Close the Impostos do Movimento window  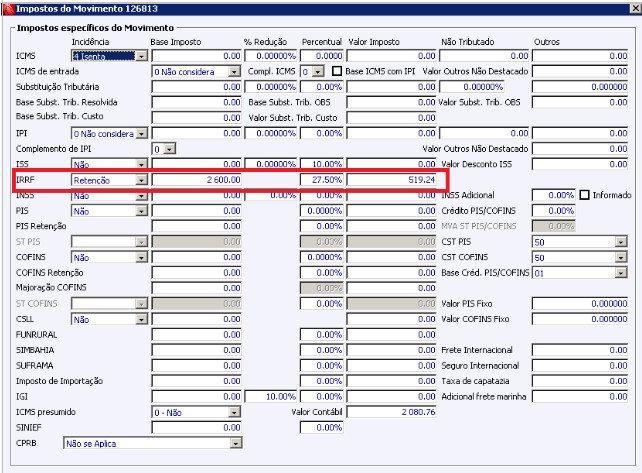pyautogui.click(x=636, y=9)
